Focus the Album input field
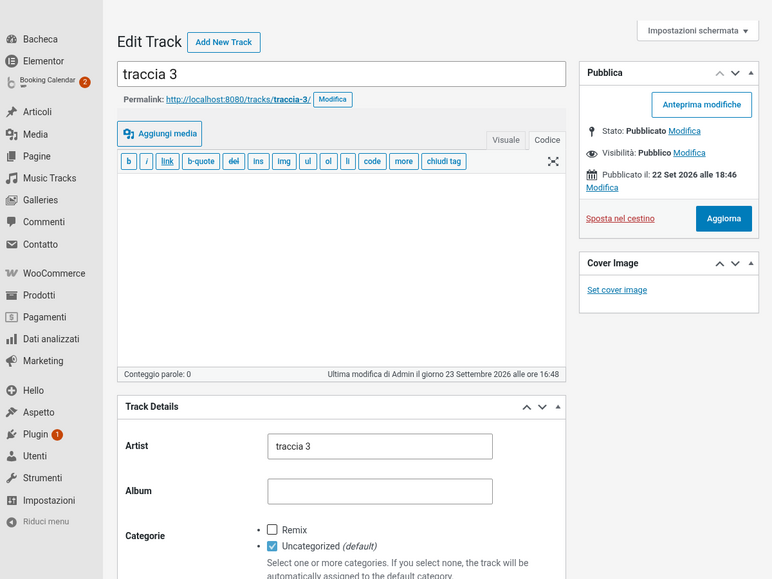Image resolution: width=772 pixels, height=579 pixels. (x=380, y=491)
